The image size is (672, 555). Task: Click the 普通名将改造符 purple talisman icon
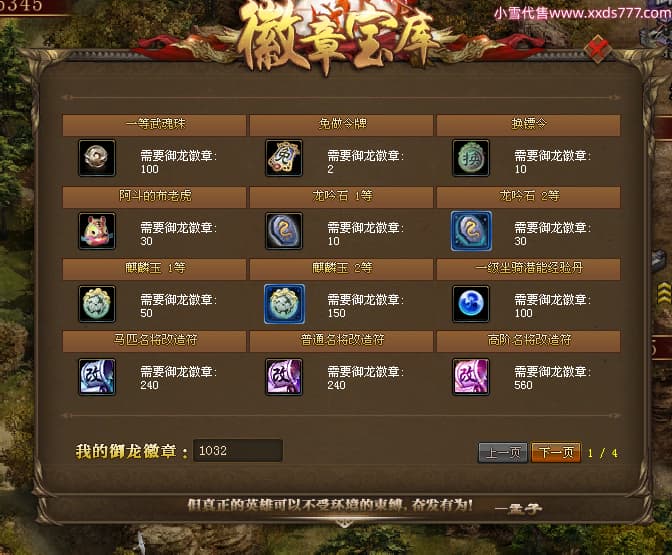coord(284,376)
